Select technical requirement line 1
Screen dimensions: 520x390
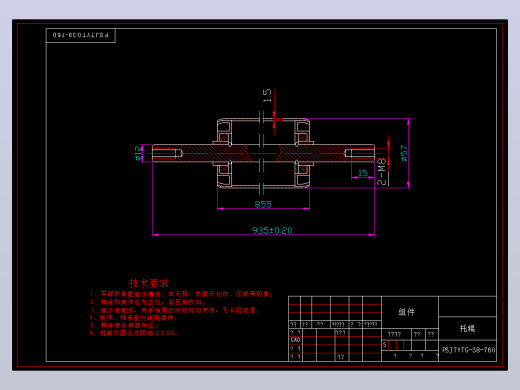click(181, 294)
